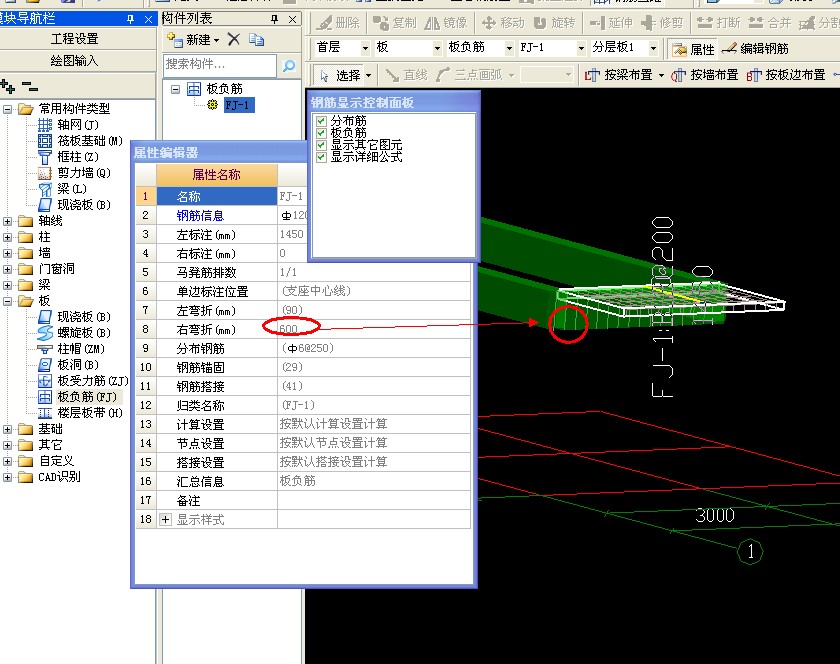The width and height of the screenshot is (840, 664).
Task: Click 按墙布置 layout by wall tool
Action: click(x=704, y=75)
